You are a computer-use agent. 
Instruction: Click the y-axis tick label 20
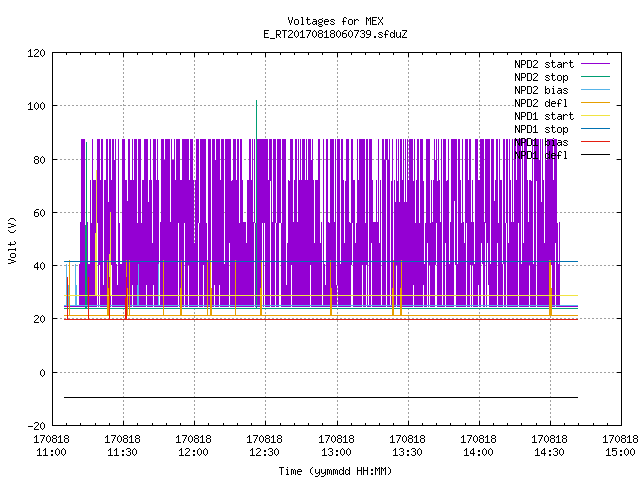click(39, 319)
